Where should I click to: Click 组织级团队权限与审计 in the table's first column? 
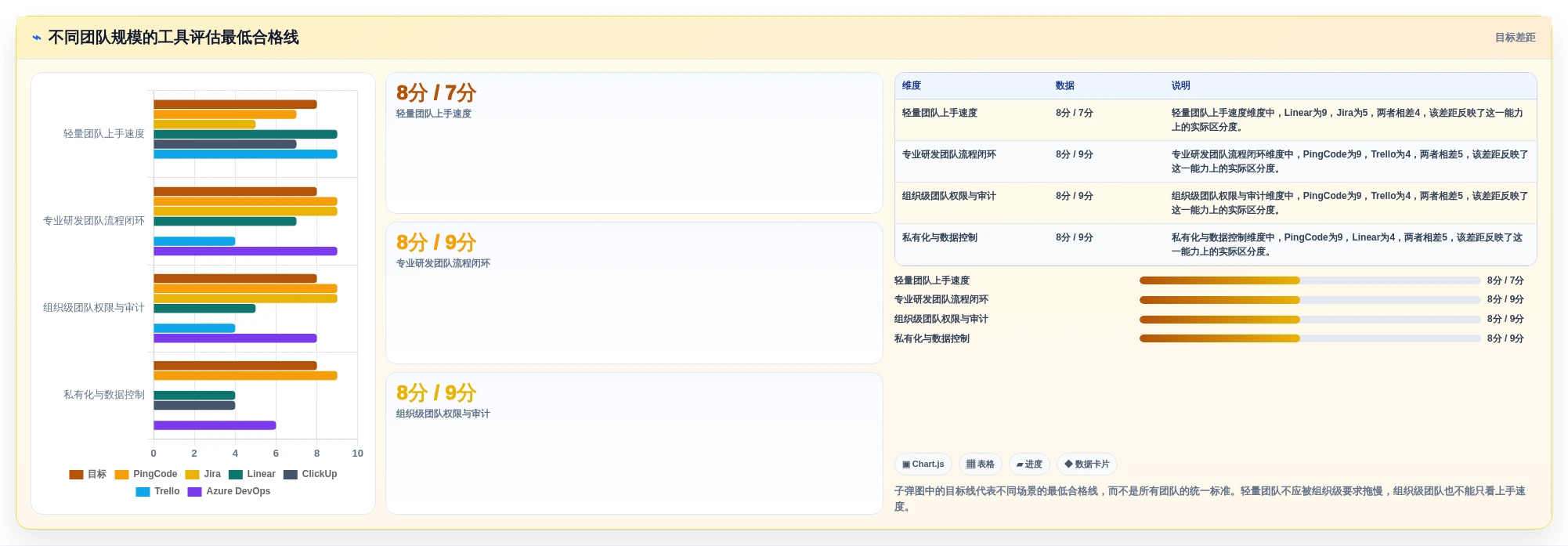click(948, 196)
